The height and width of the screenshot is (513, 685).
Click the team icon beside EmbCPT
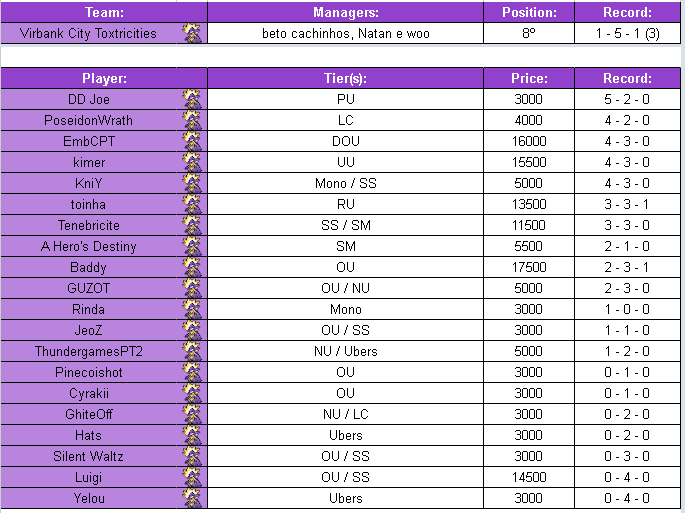(192, 141)
